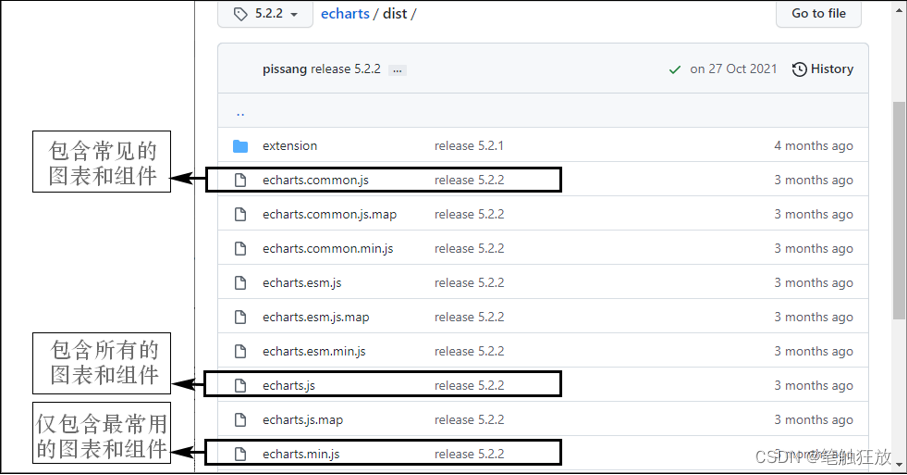Open release 5.2.2 commit of echarts.common.js.map
Viewport: 907px width, 475px height.
tap(469, 214)
